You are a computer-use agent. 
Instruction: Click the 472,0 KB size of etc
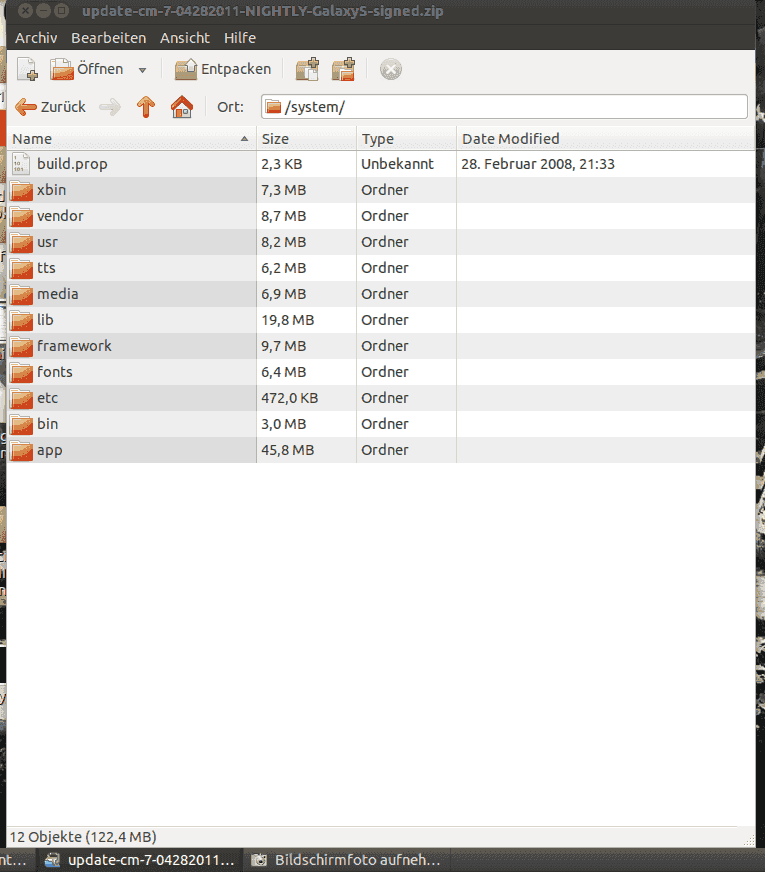(x=290, y=398)
